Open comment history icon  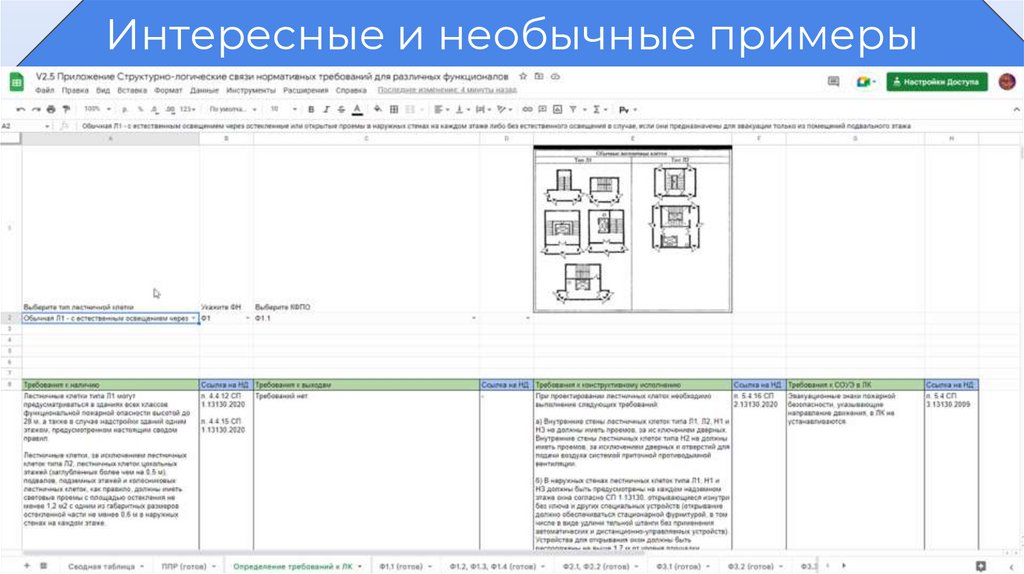point(833,82)
